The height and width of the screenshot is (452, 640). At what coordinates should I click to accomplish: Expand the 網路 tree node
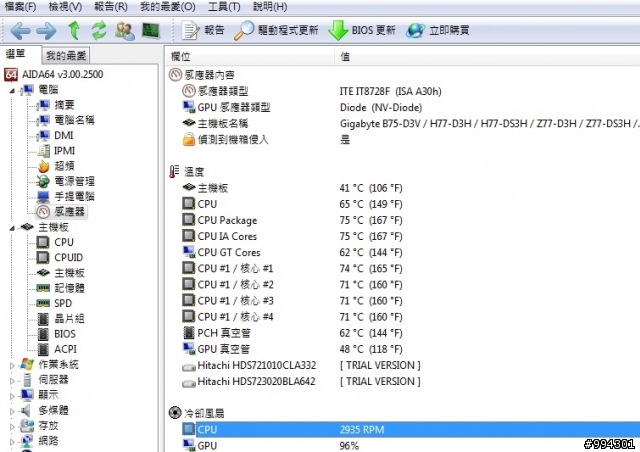point(12,442)
